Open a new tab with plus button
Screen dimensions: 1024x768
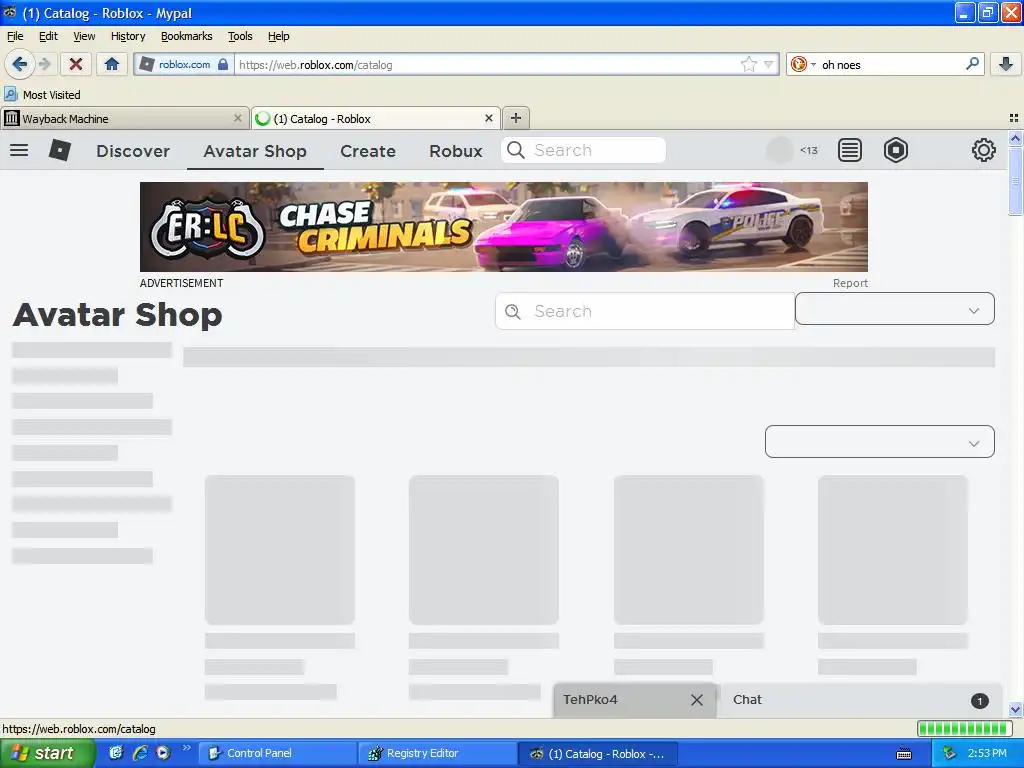pos(516,118)
